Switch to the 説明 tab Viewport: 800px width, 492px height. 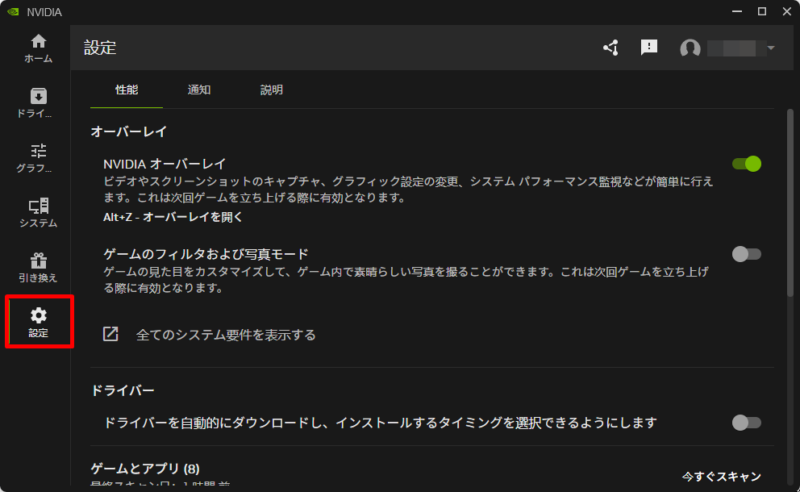point(271,90)
